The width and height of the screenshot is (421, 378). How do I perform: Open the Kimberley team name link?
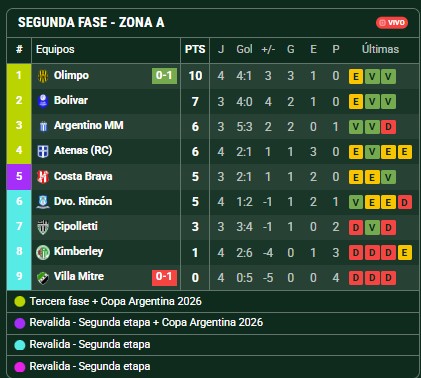click(79, 251)
